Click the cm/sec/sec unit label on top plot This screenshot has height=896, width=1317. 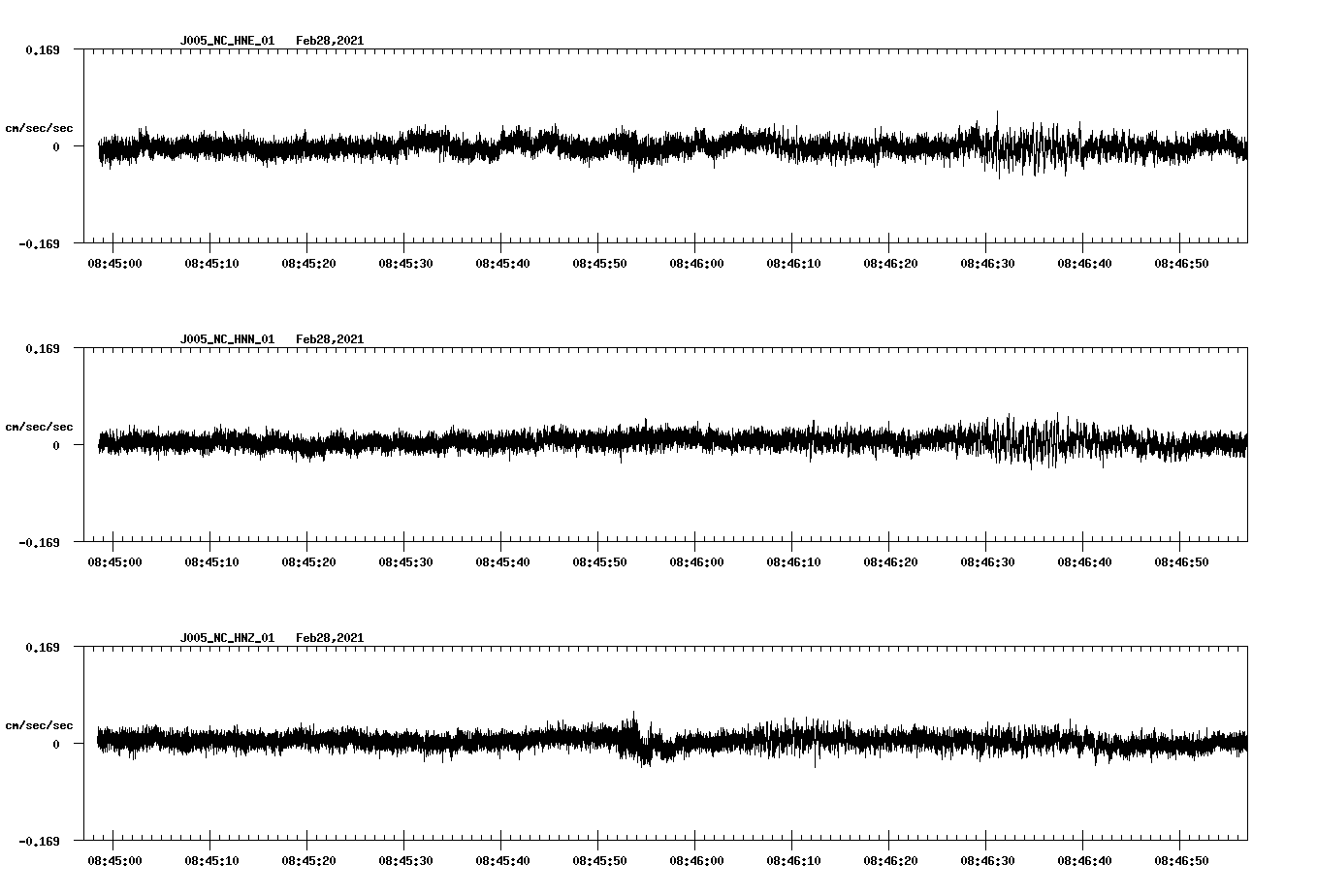(40, 127)
